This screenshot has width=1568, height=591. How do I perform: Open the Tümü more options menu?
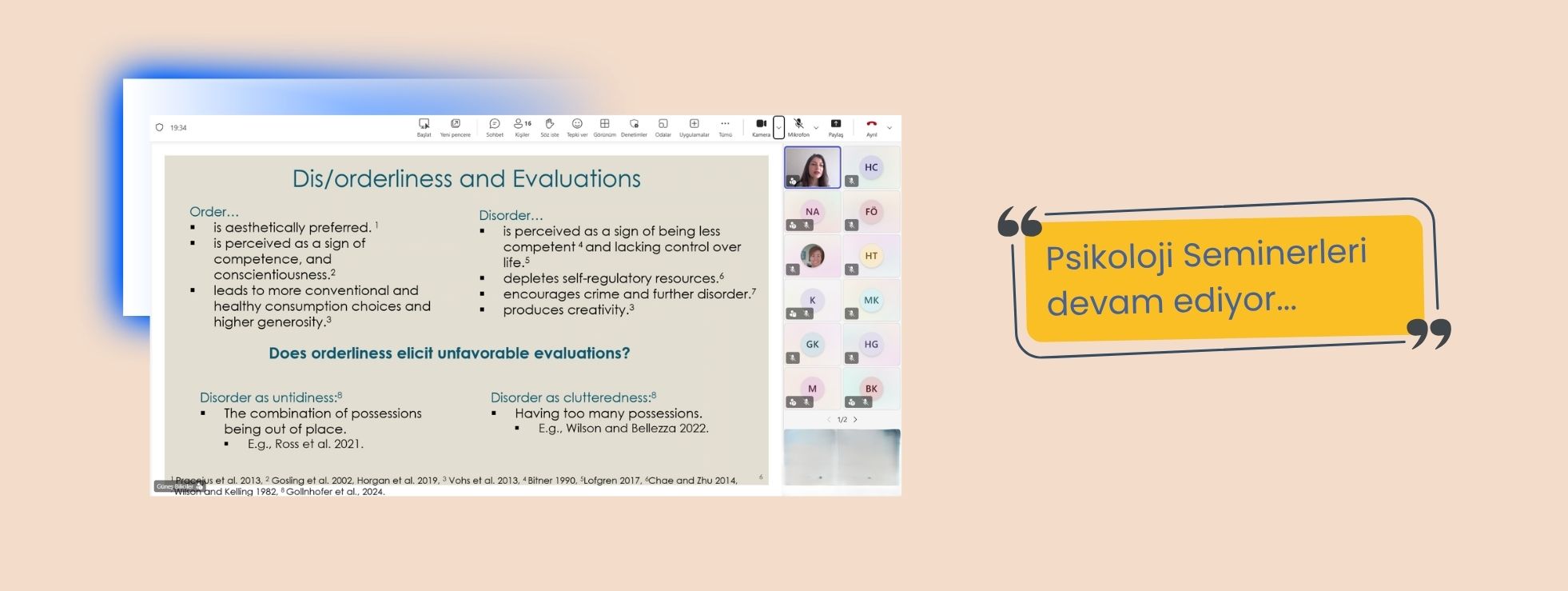[x=725, y=127]
